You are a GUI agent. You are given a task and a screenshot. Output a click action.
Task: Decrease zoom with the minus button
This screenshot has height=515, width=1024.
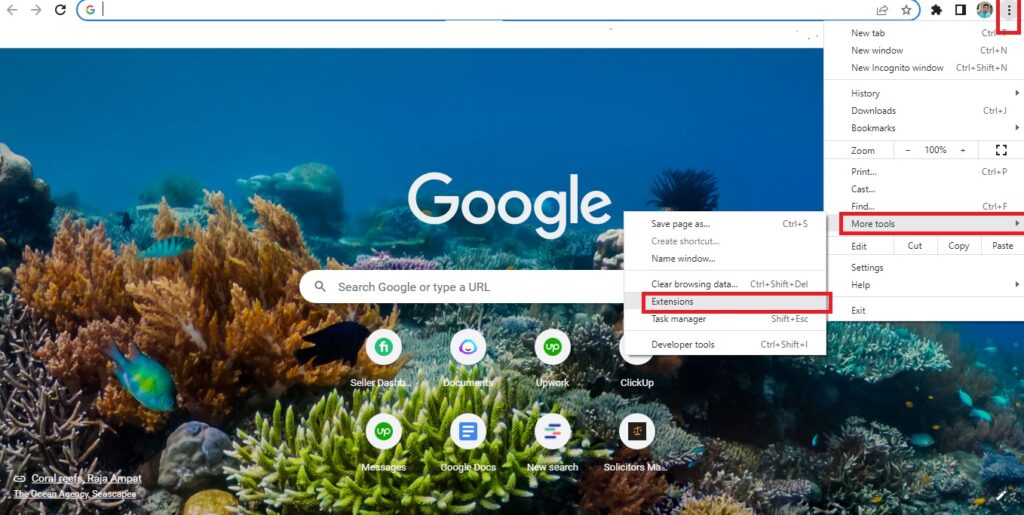point(908,150)
